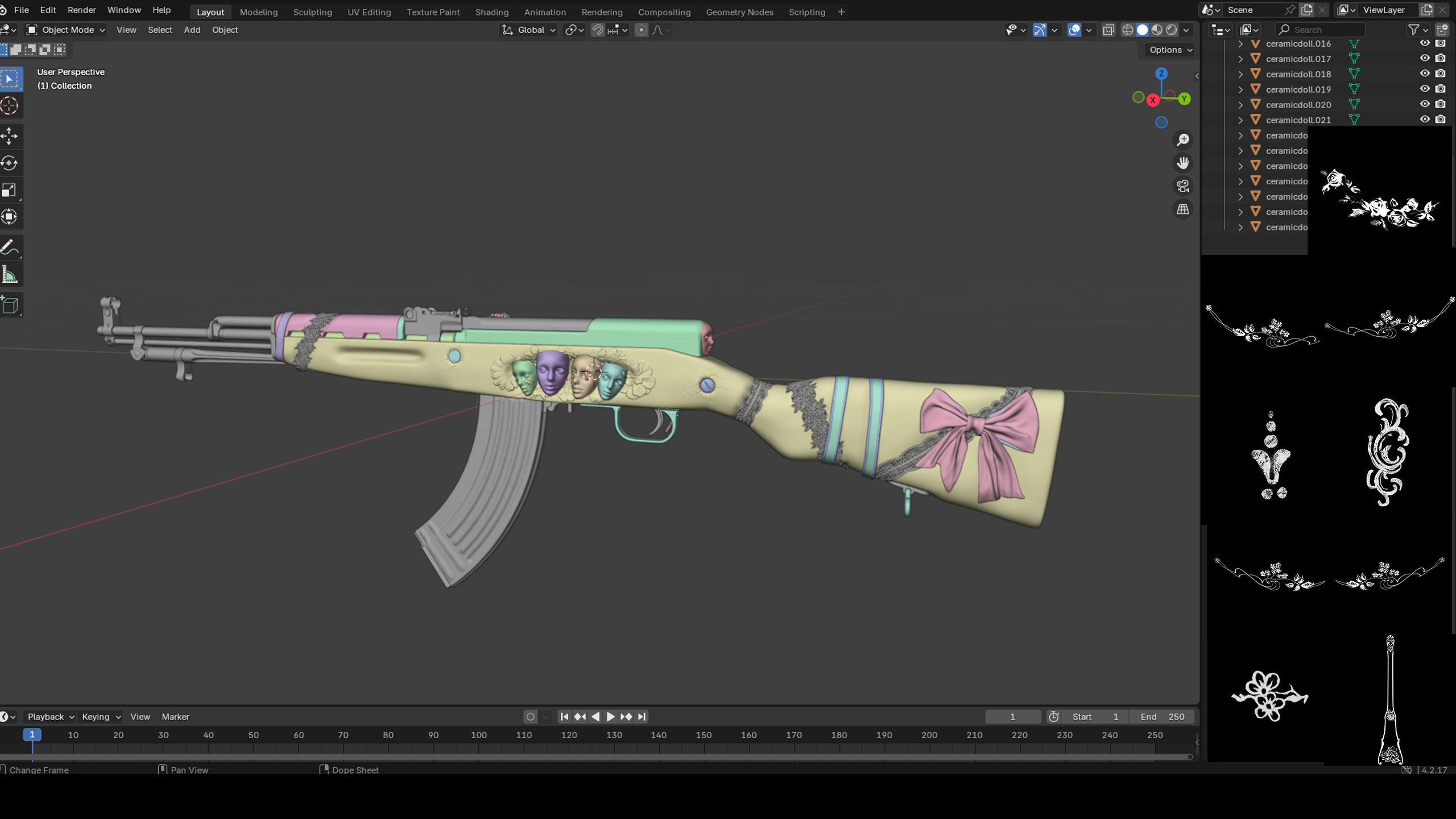
Task: Open the viewport Options button
Action: (1170, 49)
